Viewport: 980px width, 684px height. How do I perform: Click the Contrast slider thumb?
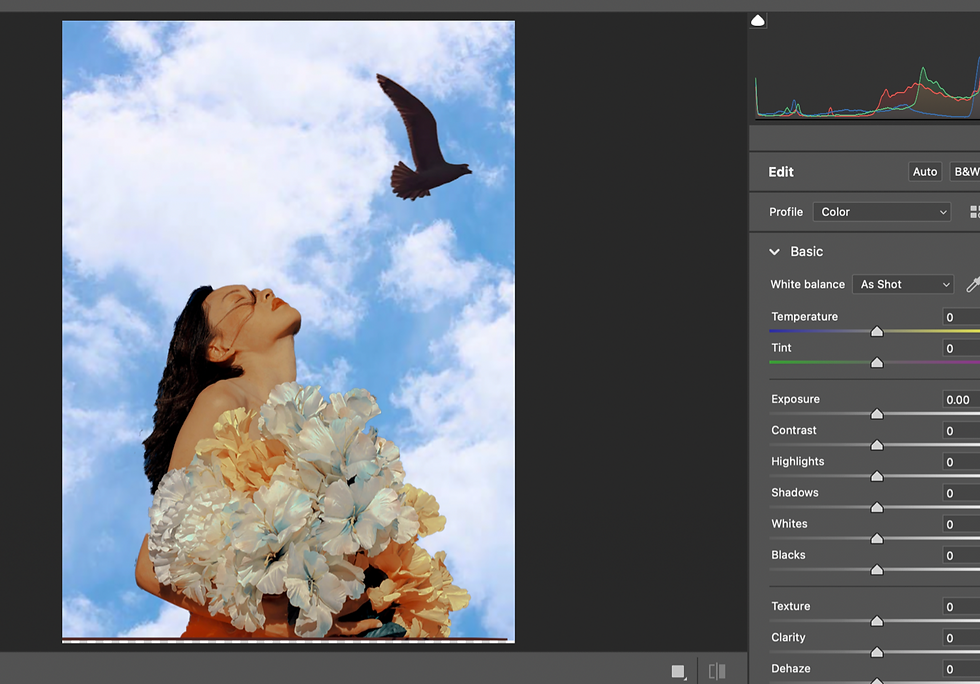click(877, 445)
